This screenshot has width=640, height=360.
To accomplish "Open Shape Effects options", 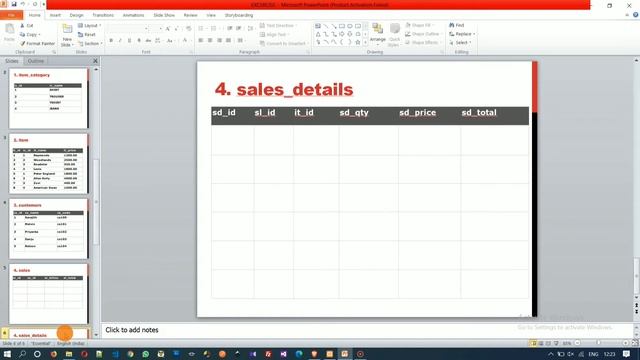I will 422,42.
